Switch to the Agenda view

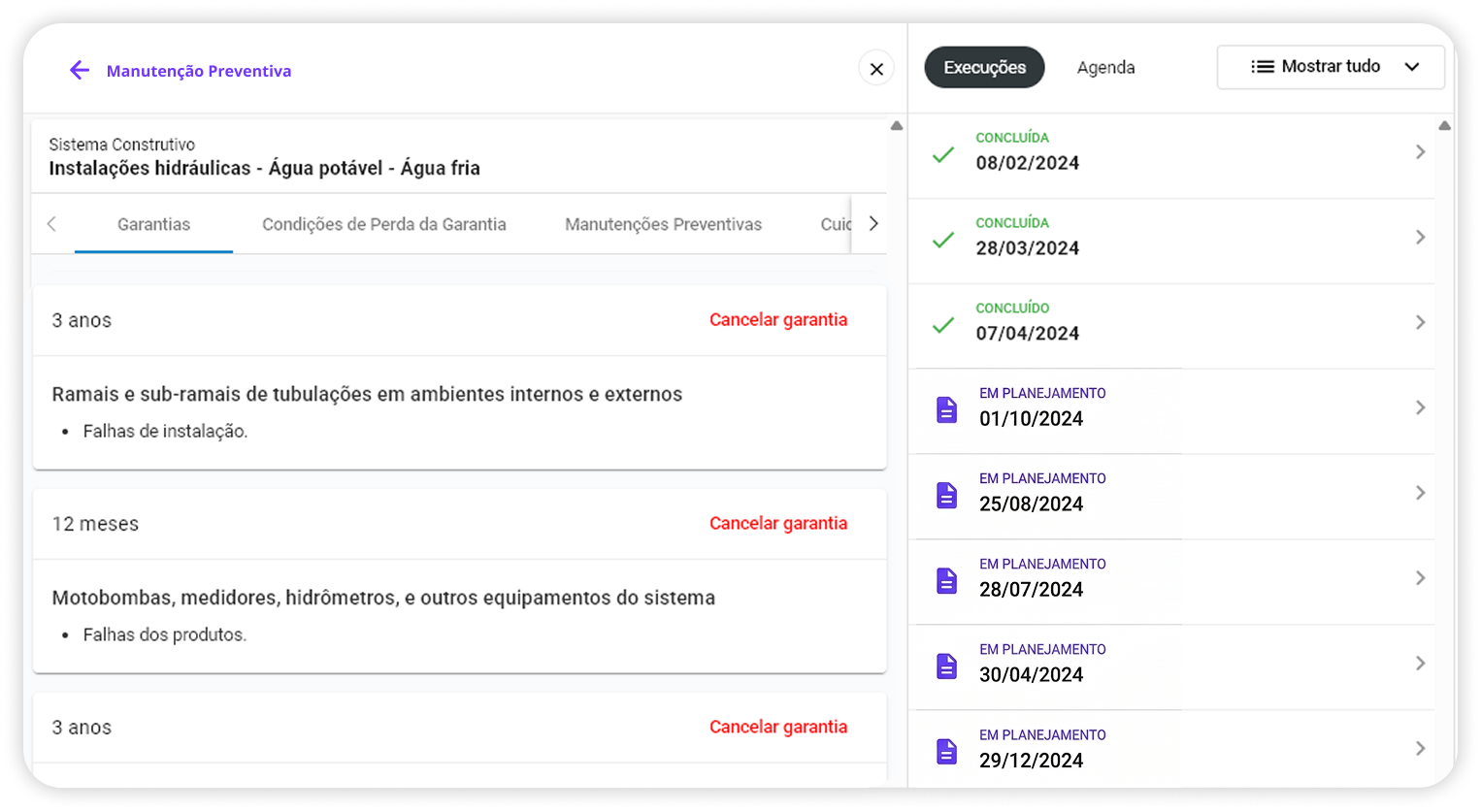1105,67
